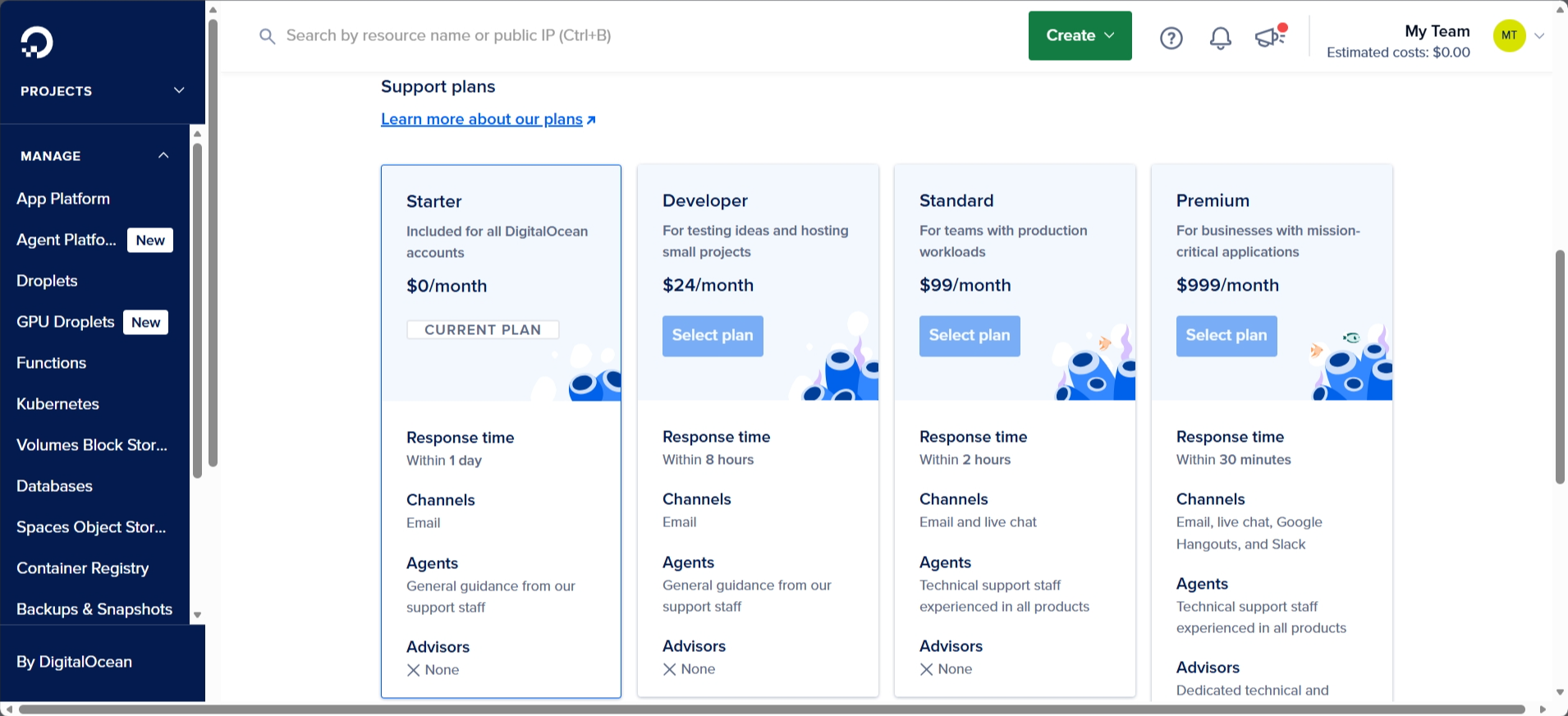Open Kubernetes in sidebar
The width and height of the screenshot is (1568, 716).
57,404
